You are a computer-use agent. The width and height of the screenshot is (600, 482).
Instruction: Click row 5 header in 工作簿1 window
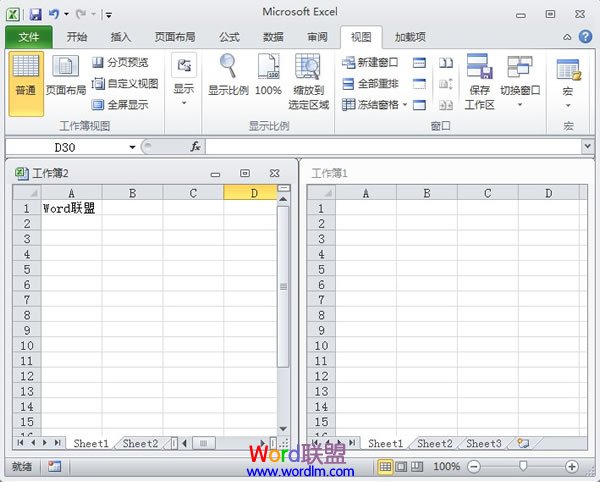[x=321, y=269]
